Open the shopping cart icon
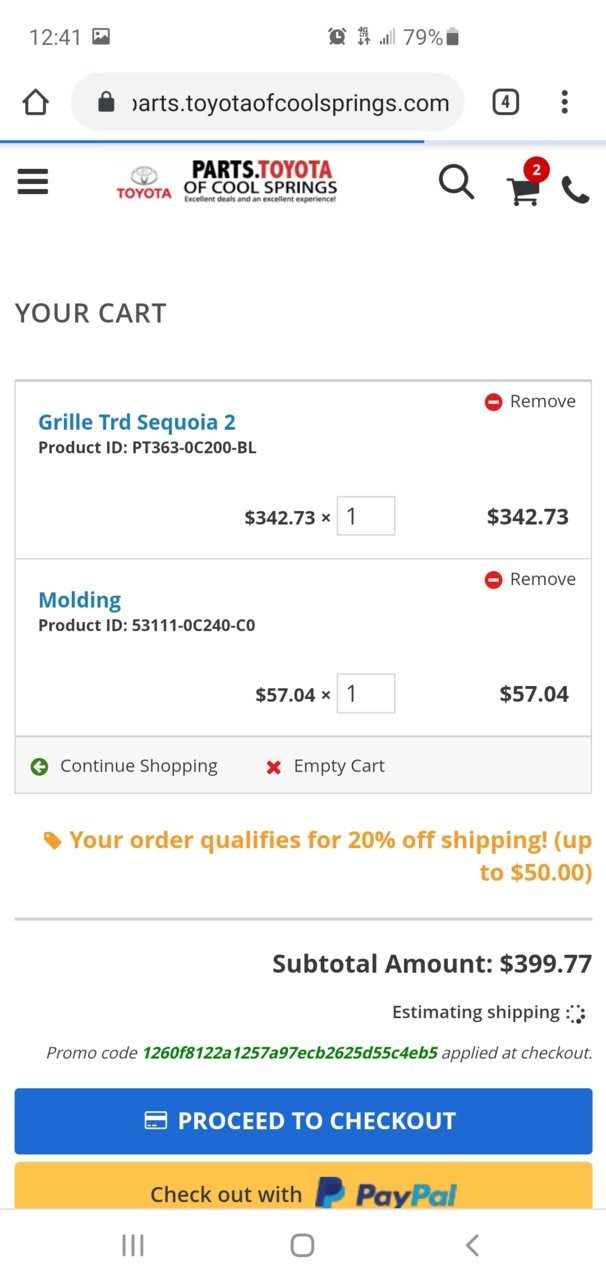The height and width of the screenshot is (1279, 606). [x=527, y=183]
